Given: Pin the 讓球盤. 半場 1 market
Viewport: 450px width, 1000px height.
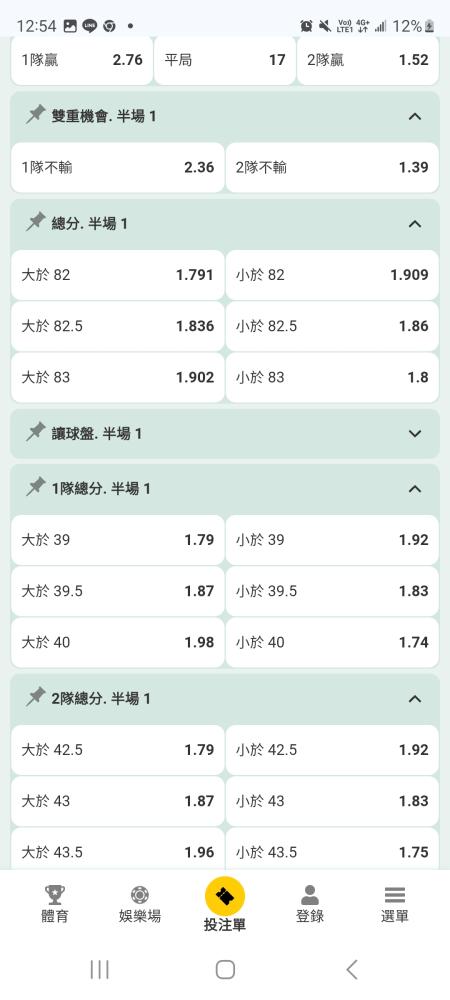Looking at the screenshot, I should pos(36,432).
